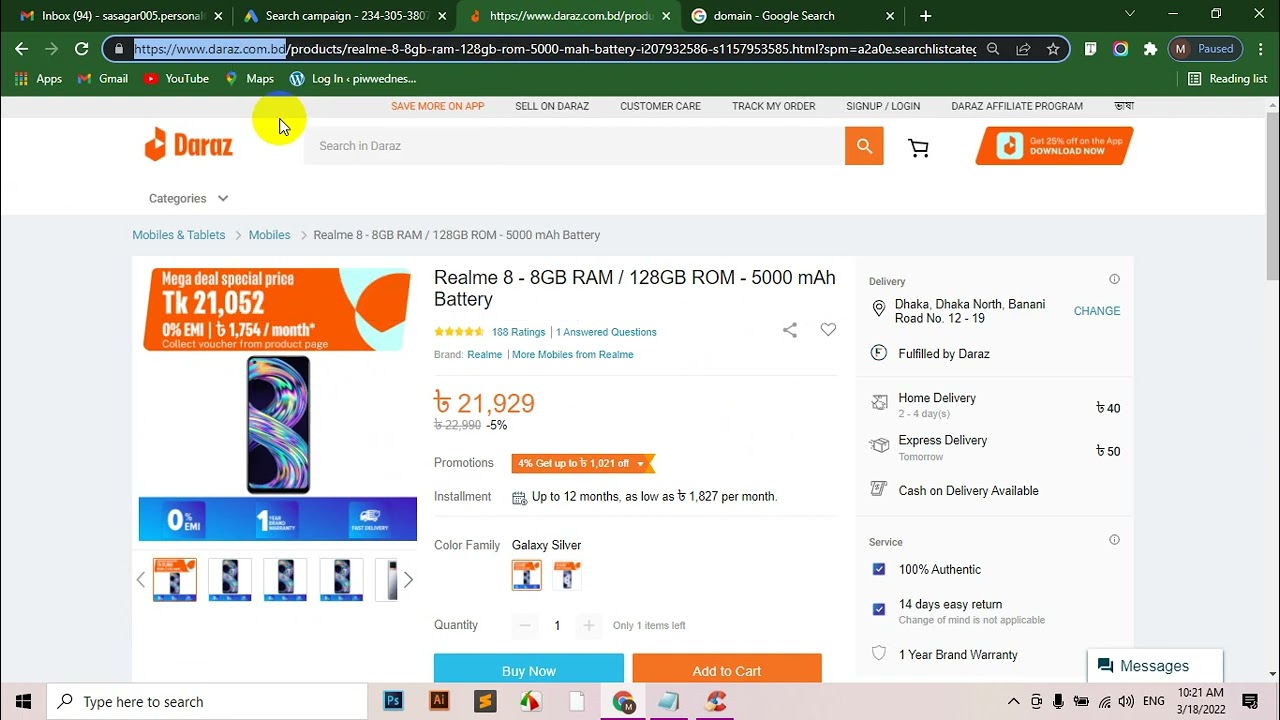Screen dimensions: 1280x720
Task: Open Delivery info icon
Action: [1114, 279]
